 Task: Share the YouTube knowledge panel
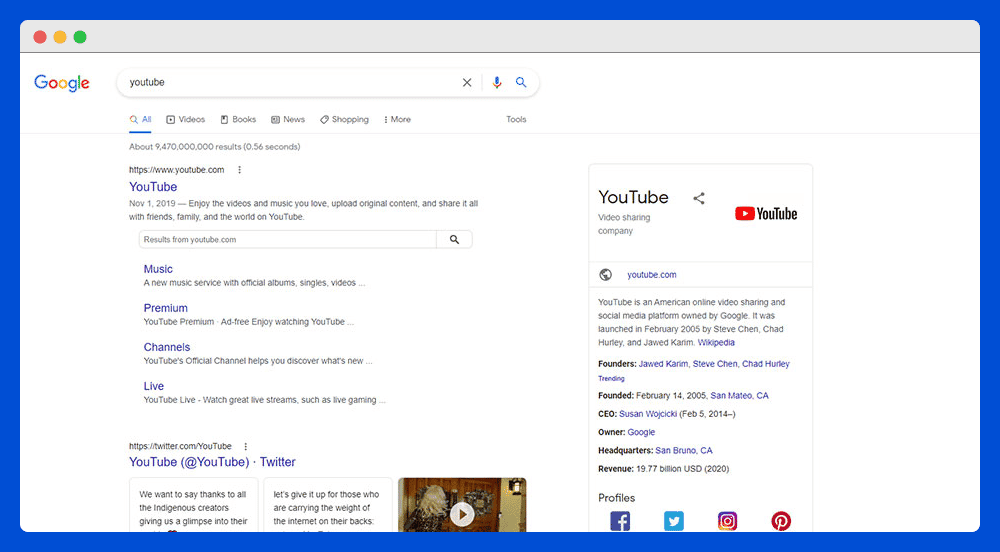[699, 198]
